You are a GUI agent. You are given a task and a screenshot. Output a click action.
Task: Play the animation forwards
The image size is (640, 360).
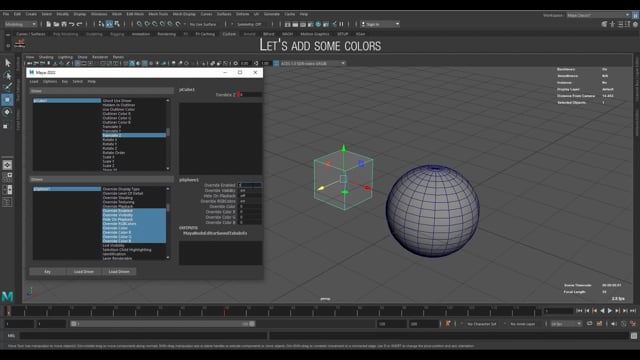[x=610, y=311]
